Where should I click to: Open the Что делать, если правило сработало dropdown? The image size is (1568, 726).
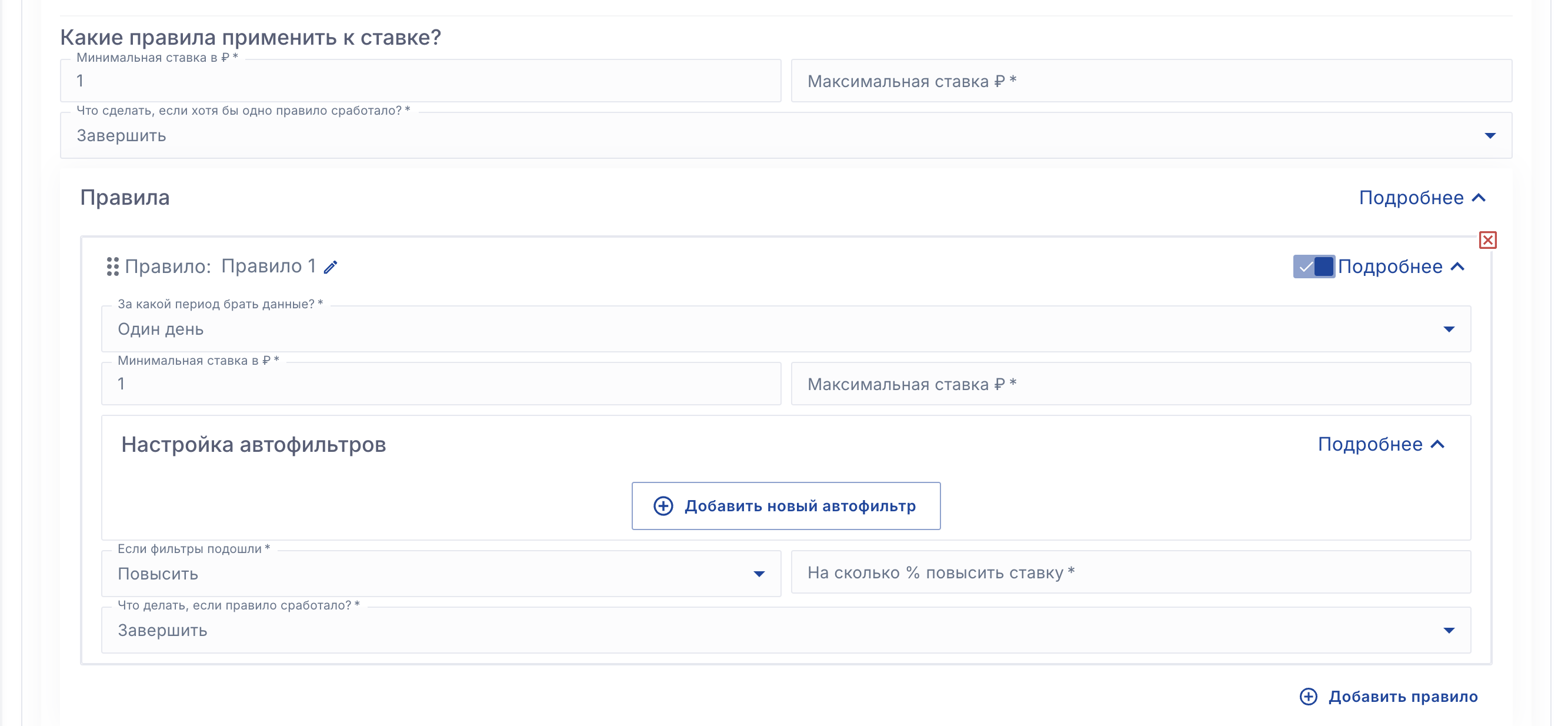785,630
